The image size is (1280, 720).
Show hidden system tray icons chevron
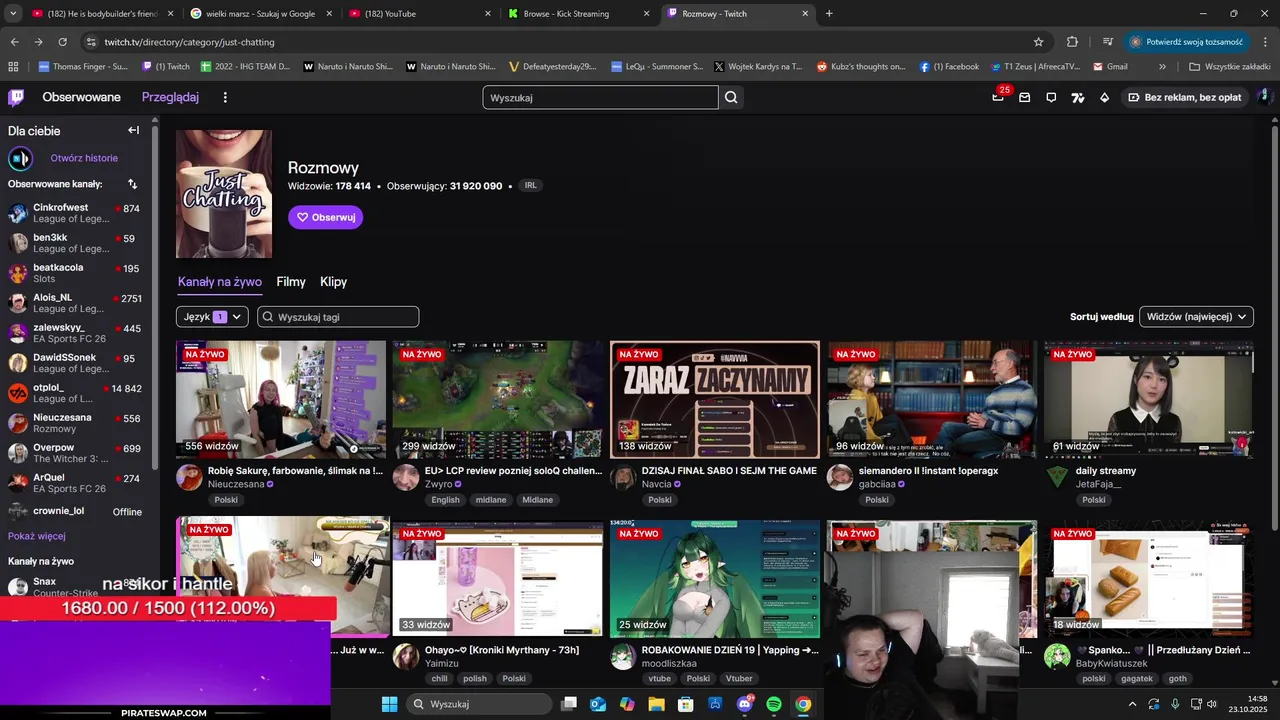coord(1133,704)
